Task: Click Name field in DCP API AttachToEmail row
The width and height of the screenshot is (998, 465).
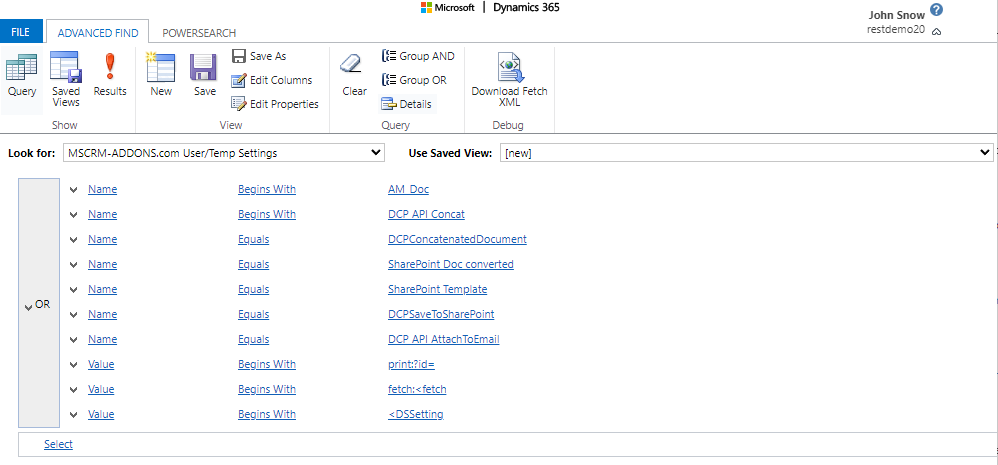Action: [102, 339]
